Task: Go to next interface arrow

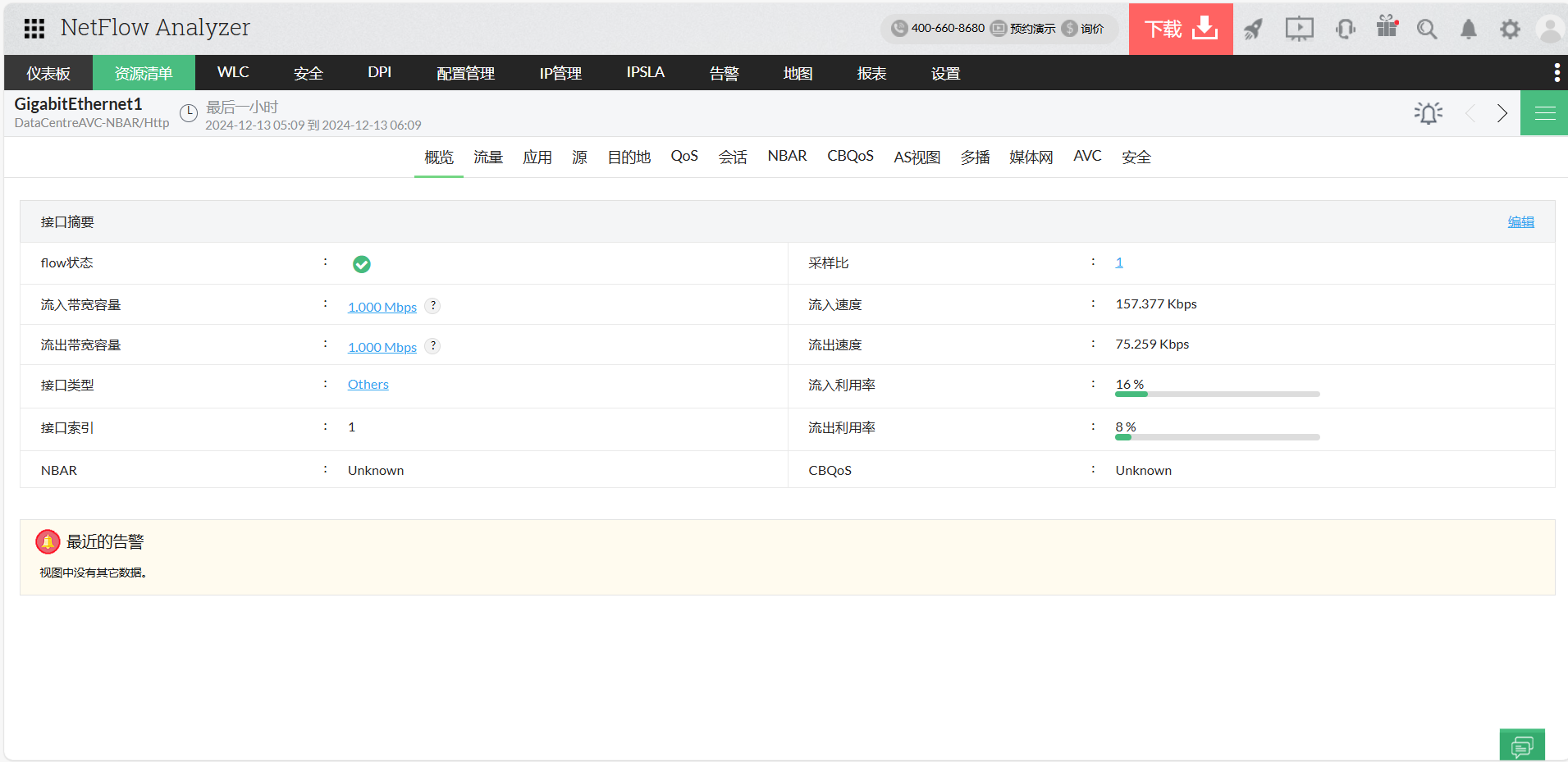Action: tap(1502, 113)
